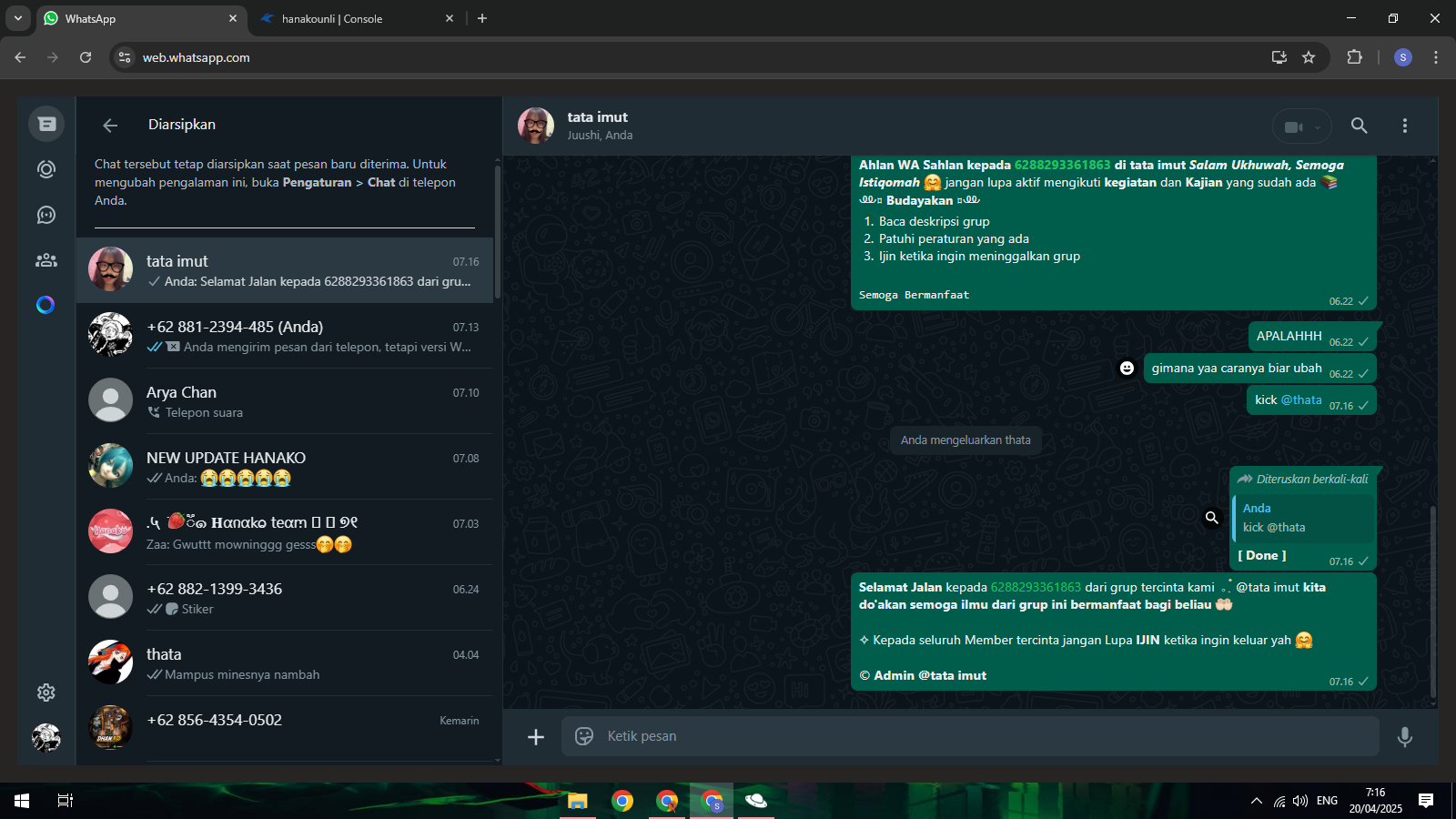Click the search icon in chat header

[1359, 126]
